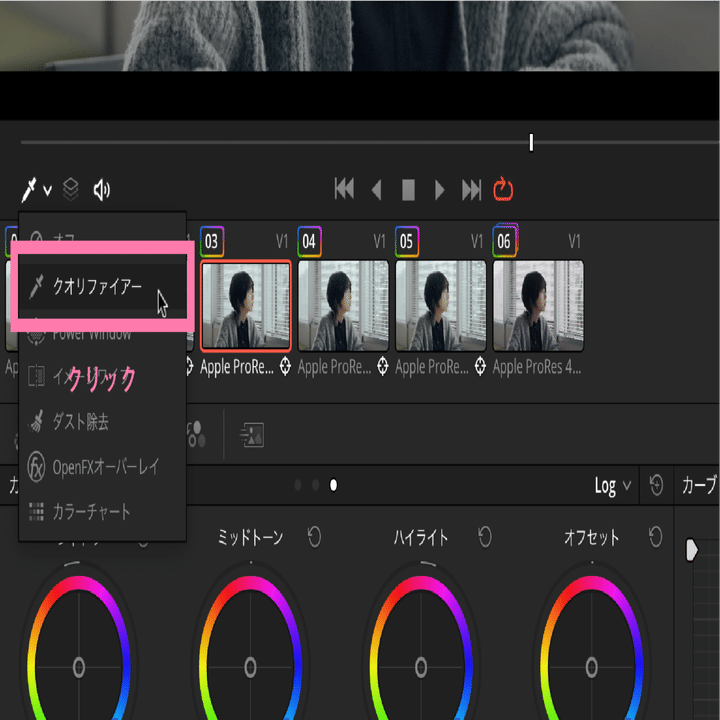Toggle the audio speaker icon
The width and height of the screenshot is (720, 720).
(101, 190)
